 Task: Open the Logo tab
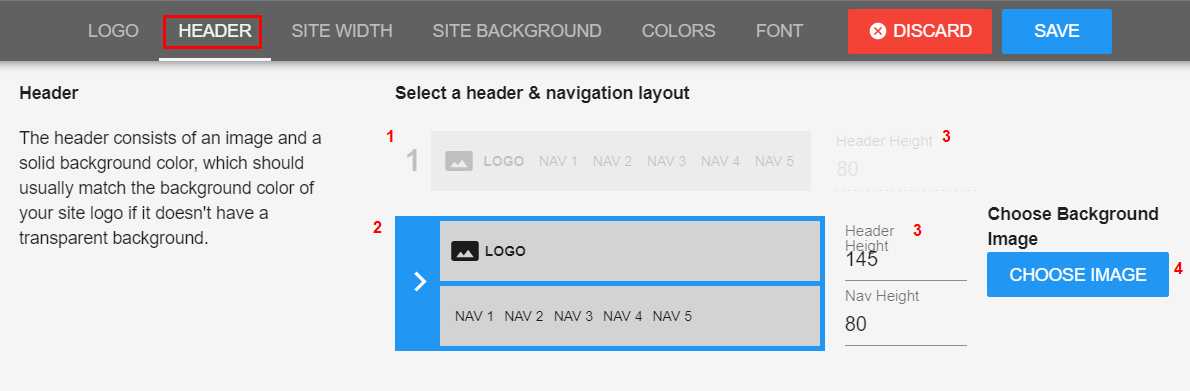click(113, 31)
